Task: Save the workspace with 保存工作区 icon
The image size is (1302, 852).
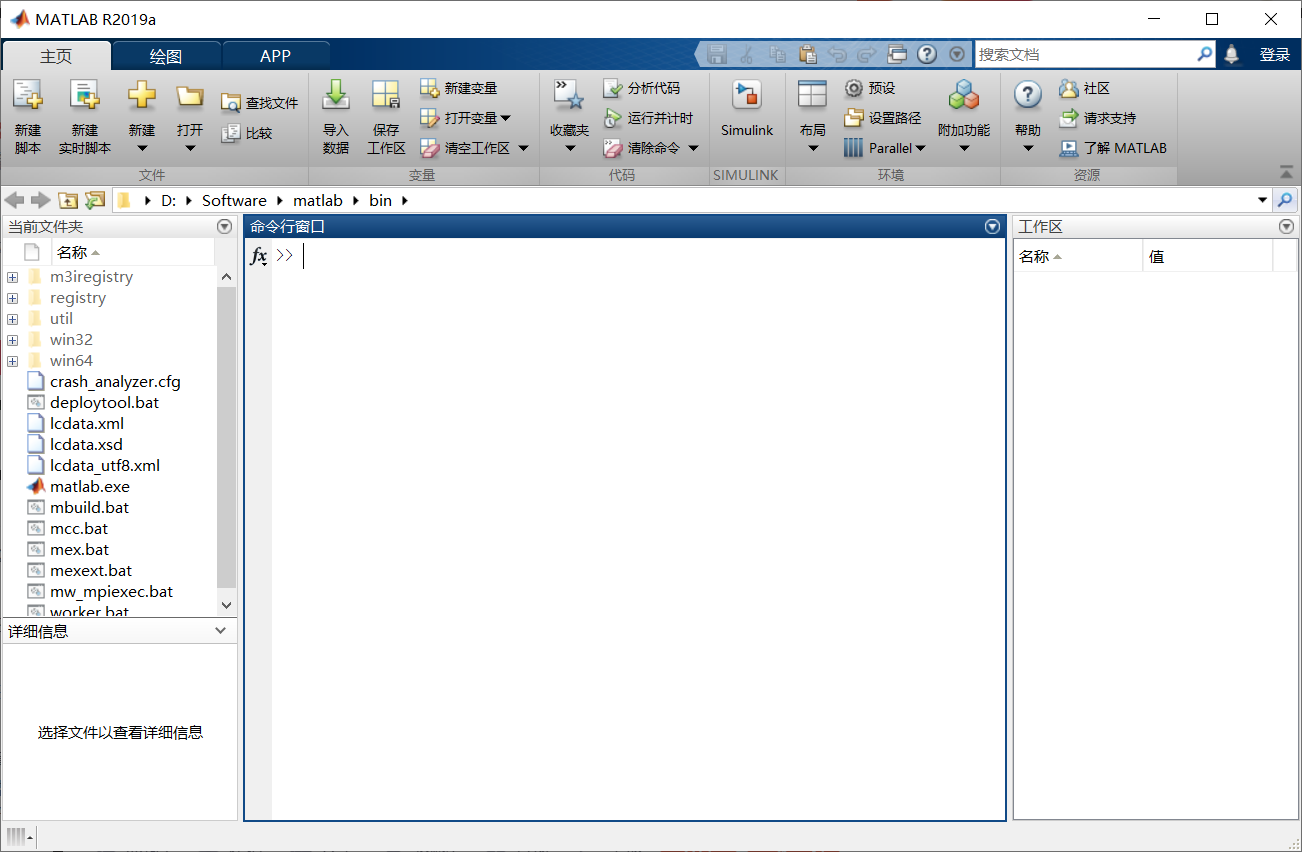Action: pos(386,115)
